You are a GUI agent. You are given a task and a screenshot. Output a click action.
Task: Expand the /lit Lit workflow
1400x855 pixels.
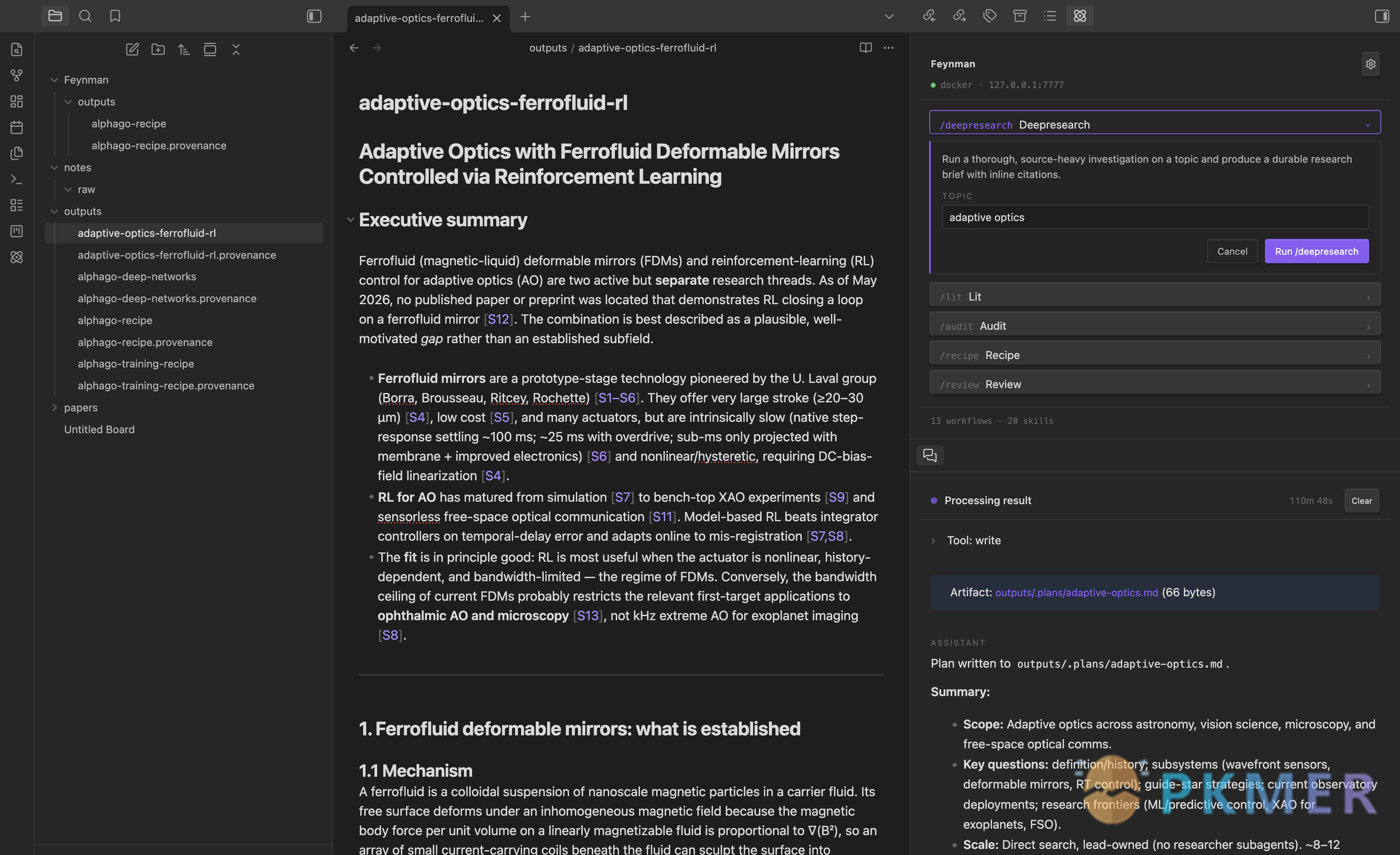pyautogui.click(x=1155, y=295)
